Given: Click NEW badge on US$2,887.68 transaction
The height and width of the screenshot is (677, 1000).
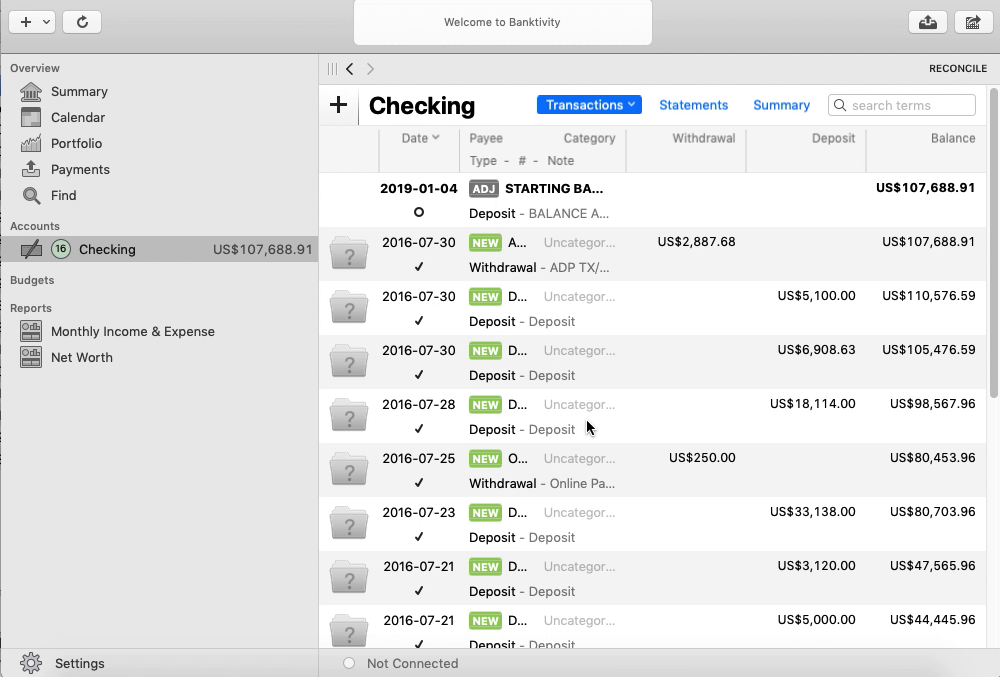Looking at the screenshot, I should (485, 243).
